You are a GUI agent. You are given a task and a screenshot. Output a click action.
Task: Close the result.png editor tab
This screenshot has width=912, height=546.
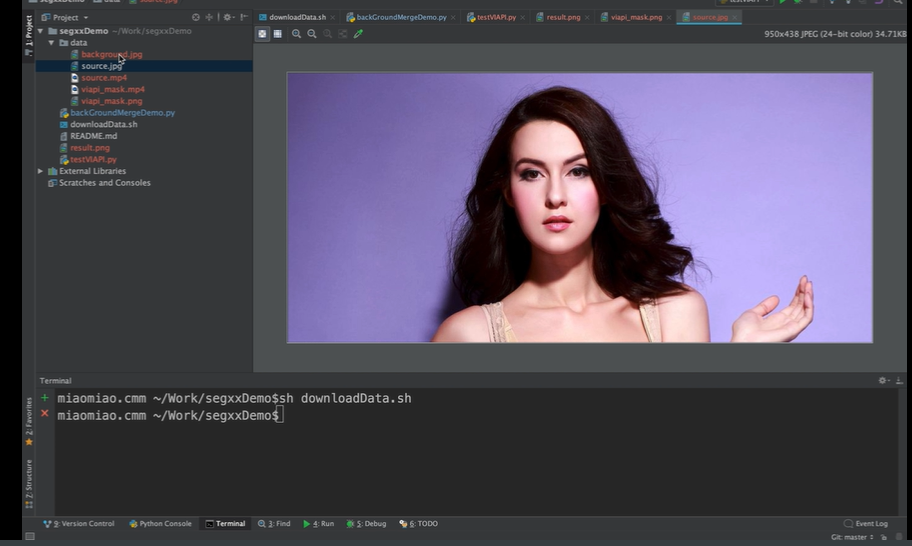pyautogui.click(x=587, y=17)
